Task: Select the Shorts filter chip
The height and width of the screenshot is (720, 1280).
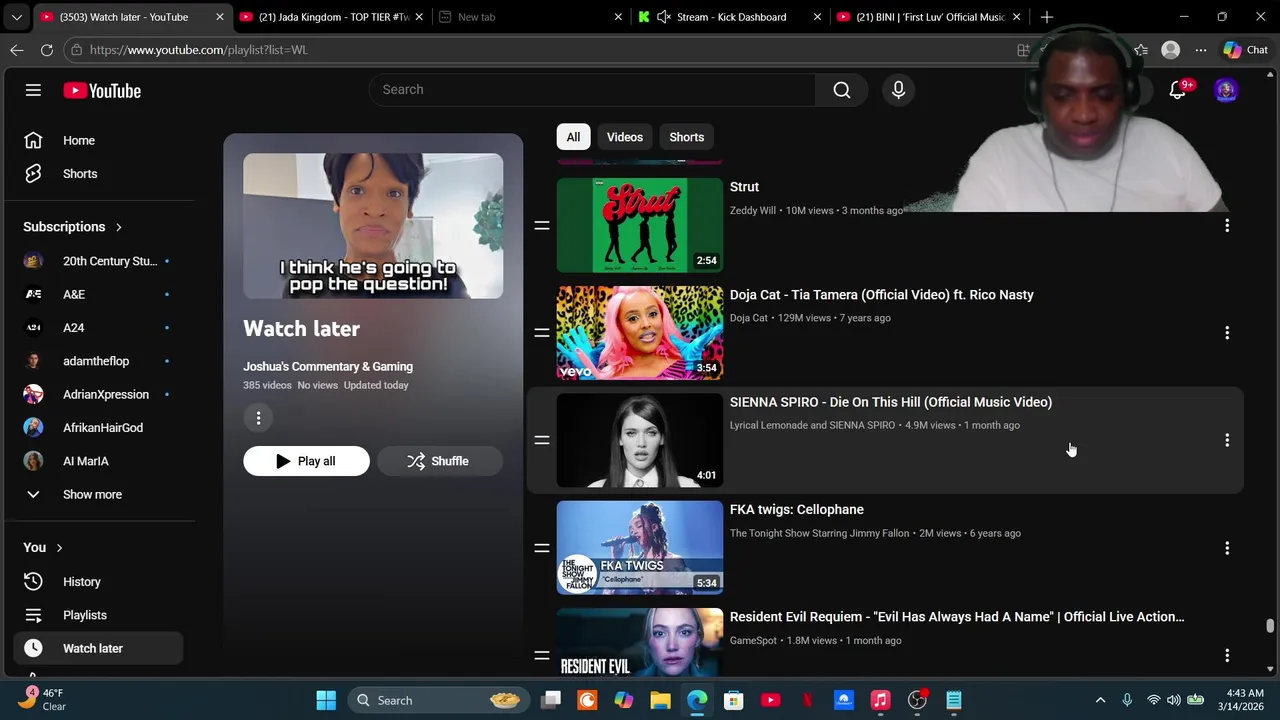Action: click(687, 137)
